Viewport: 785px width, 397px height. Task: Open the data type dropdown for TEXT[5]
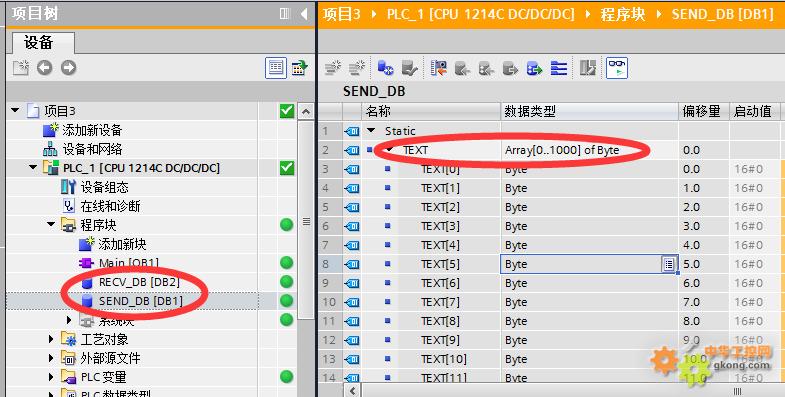669,264
